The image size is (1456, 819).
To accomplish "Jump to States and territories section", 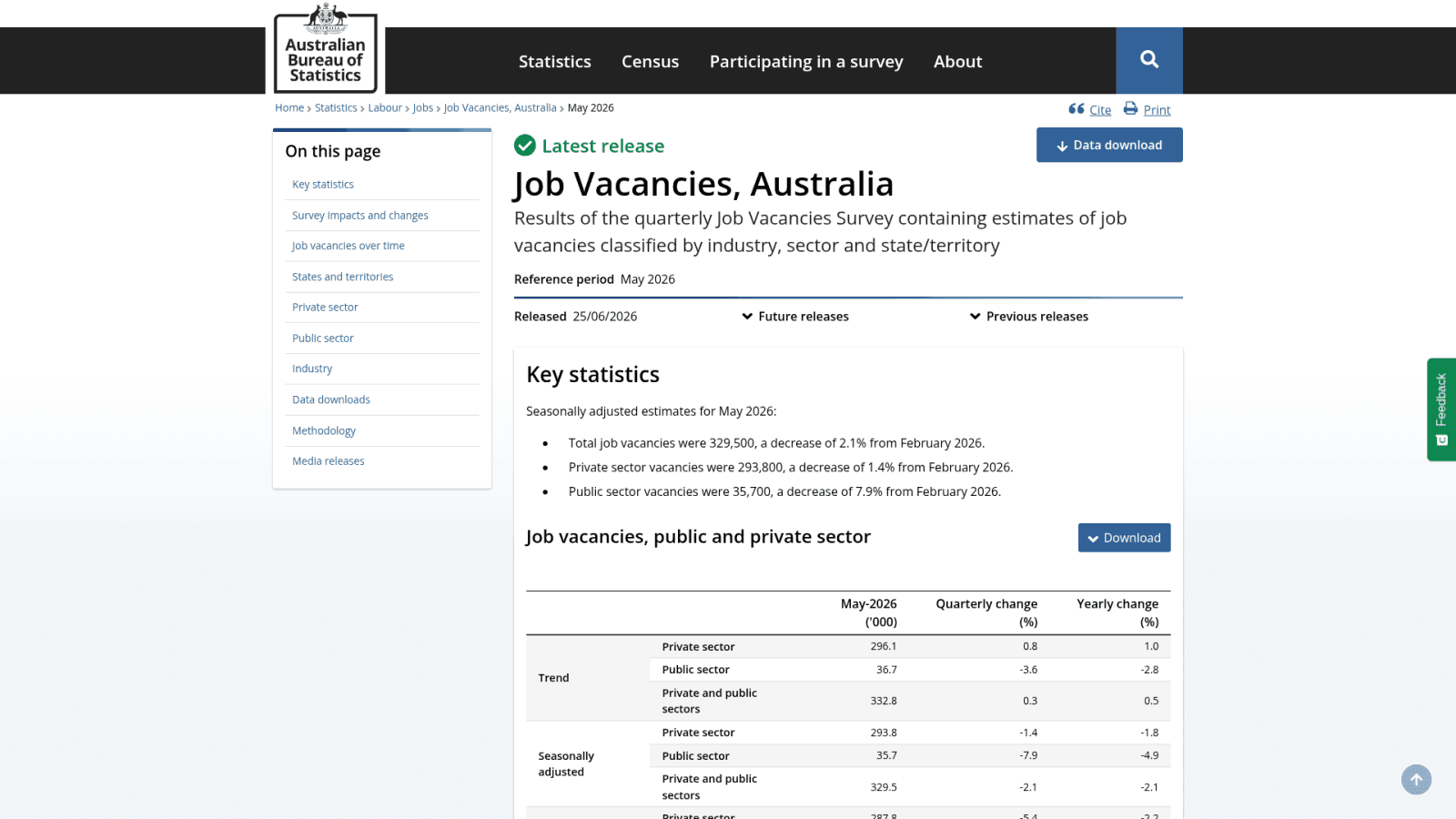I will (343, 277).
